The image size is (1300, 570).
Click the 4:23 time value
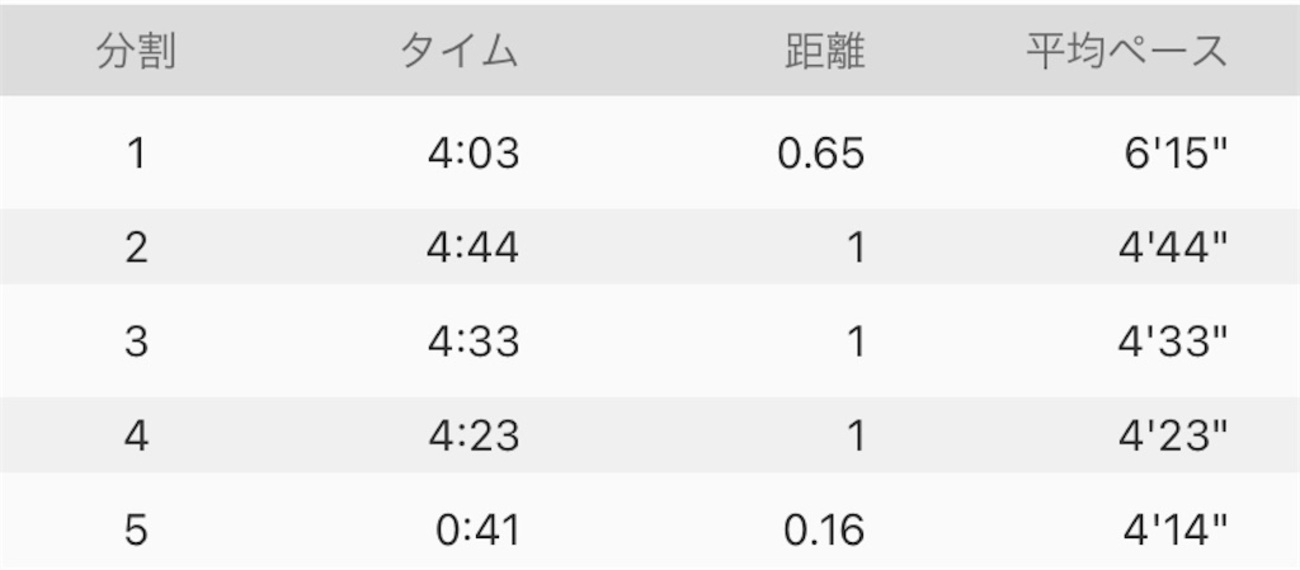click(x=473, y=436)
